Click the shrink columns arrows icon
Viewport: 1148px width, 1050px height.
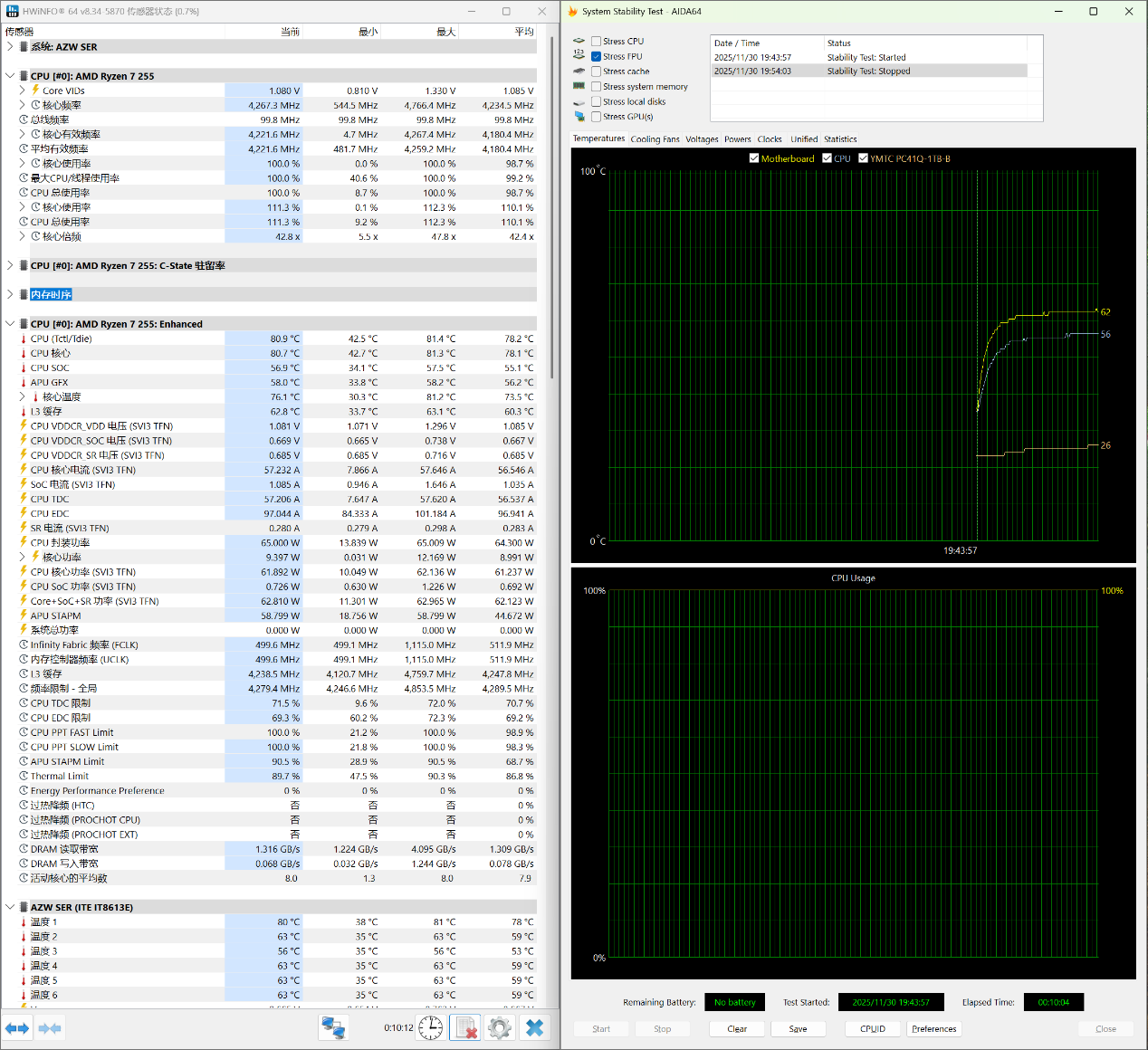50,1028
